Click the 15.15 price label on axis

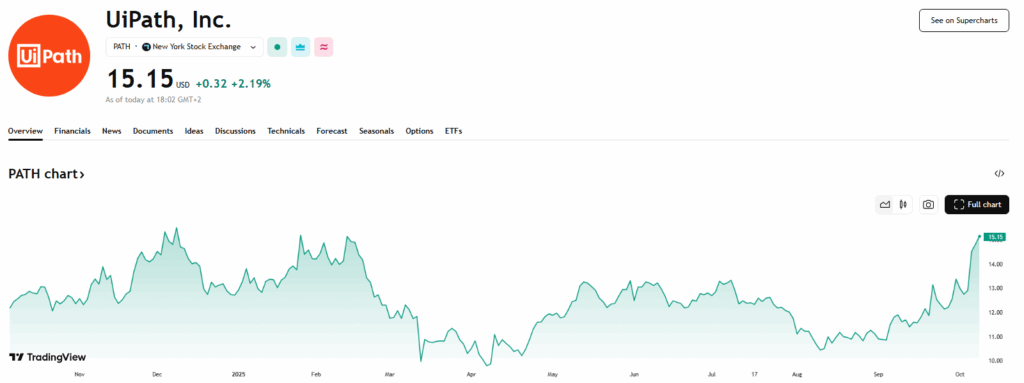tap(995, 237)
